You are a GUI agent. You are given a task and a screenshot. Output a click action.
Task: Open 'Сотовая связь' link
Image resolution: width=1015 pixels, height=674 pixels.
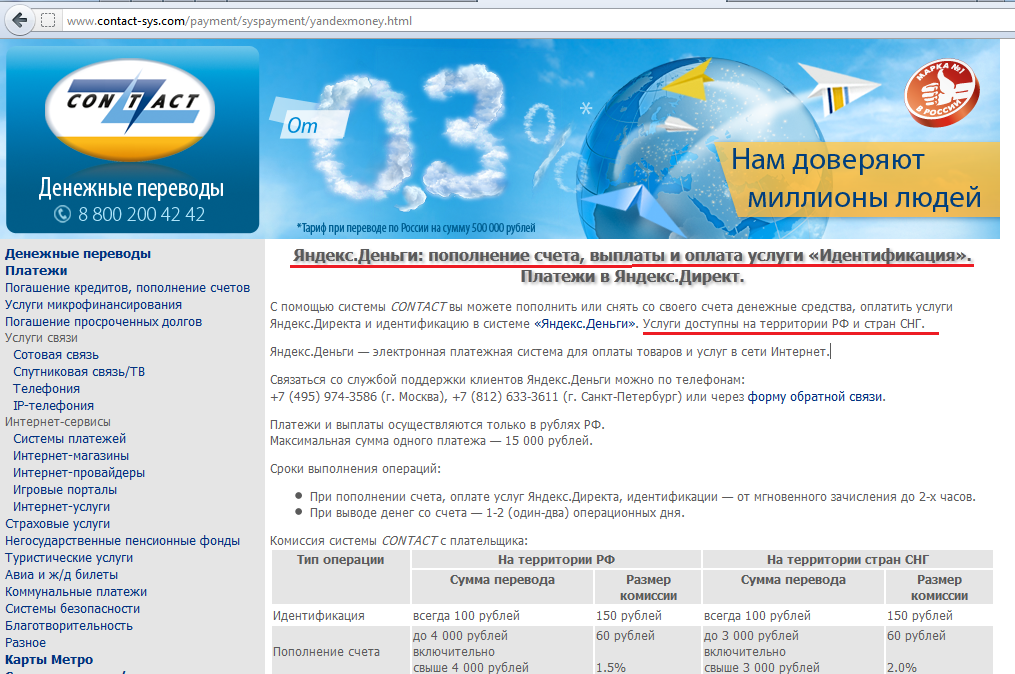pyautogui.click(x=56, y=355)
